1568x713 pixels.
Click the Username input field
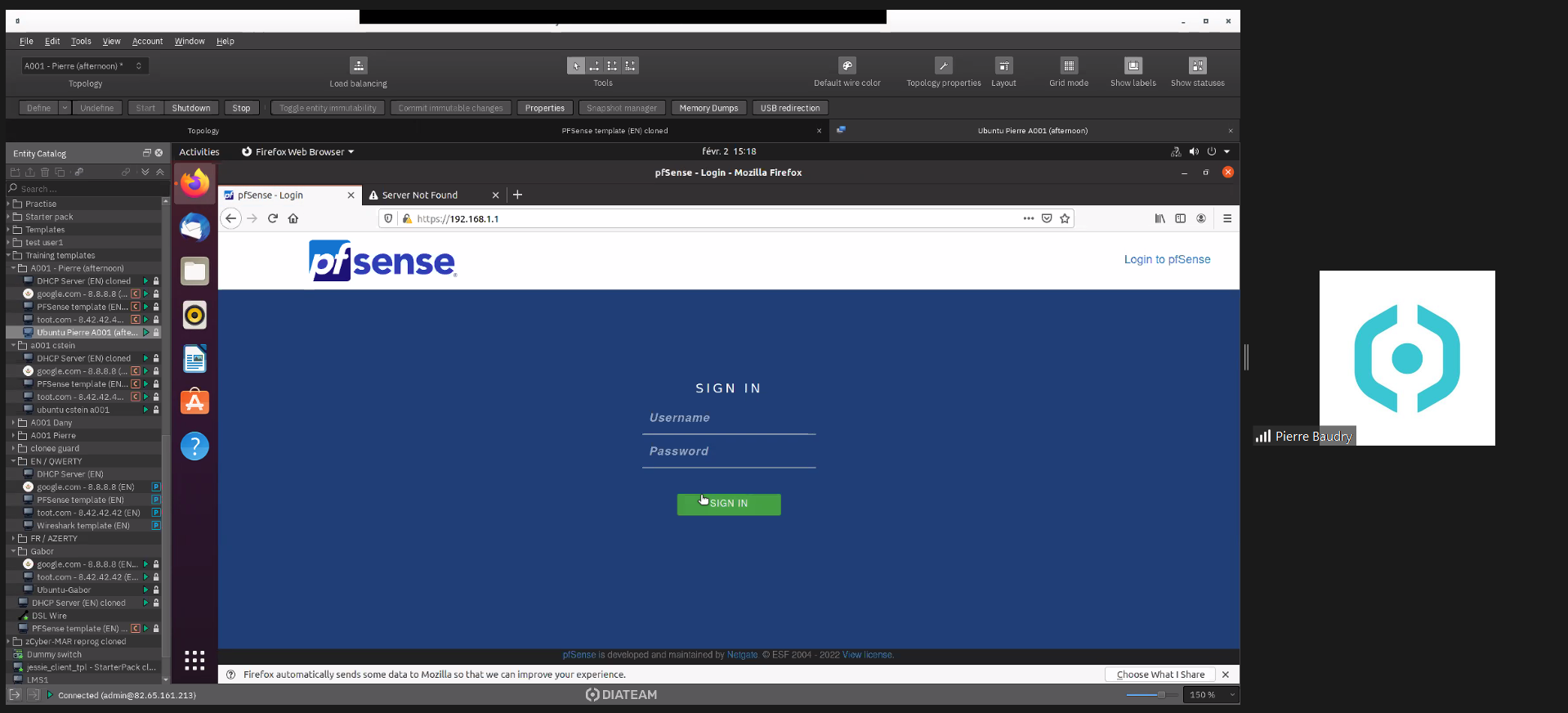click(x=728, y=418)
